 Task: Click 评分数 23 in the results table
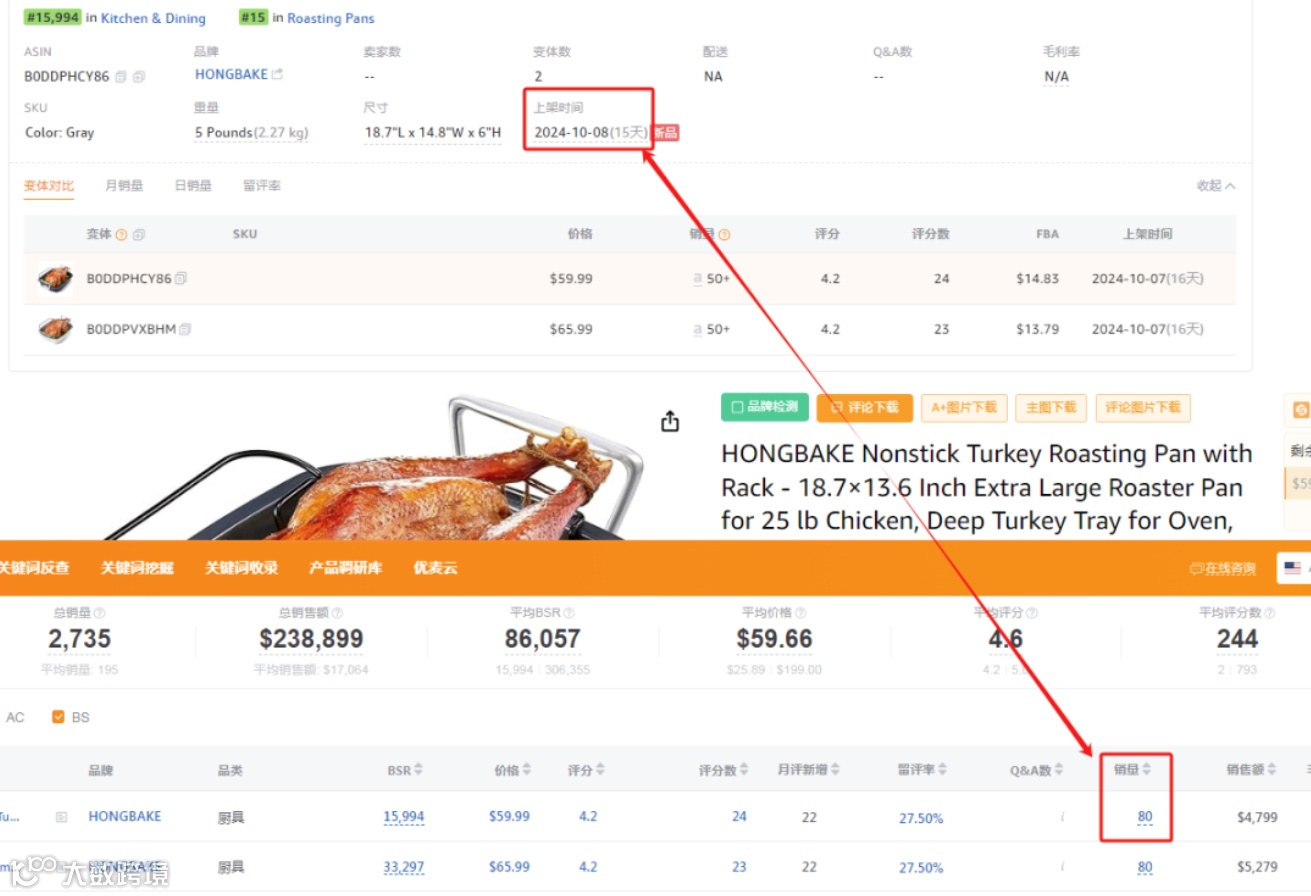739,866
